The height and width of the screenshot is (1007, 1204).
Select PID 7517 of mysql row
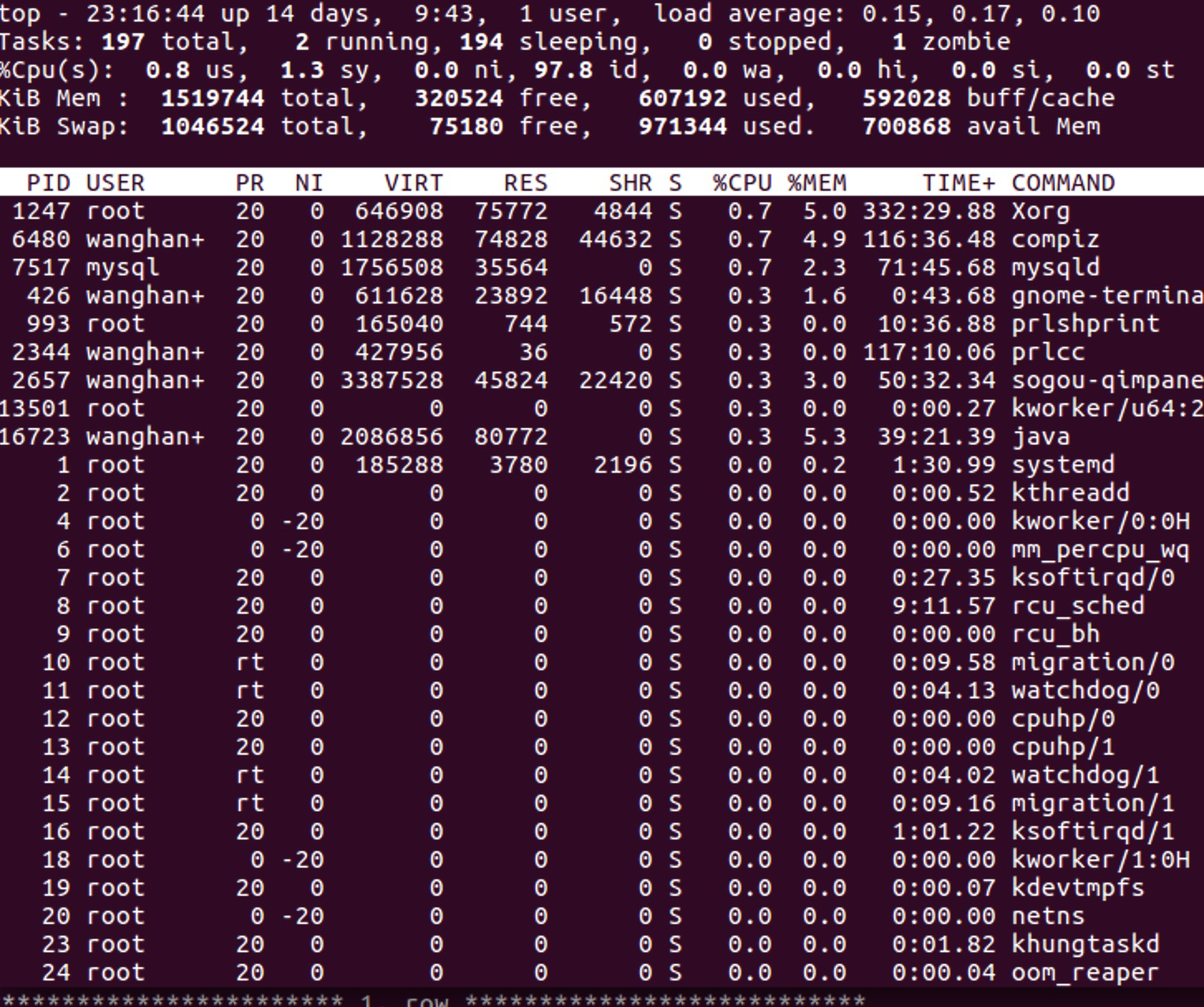click(41, 268)
